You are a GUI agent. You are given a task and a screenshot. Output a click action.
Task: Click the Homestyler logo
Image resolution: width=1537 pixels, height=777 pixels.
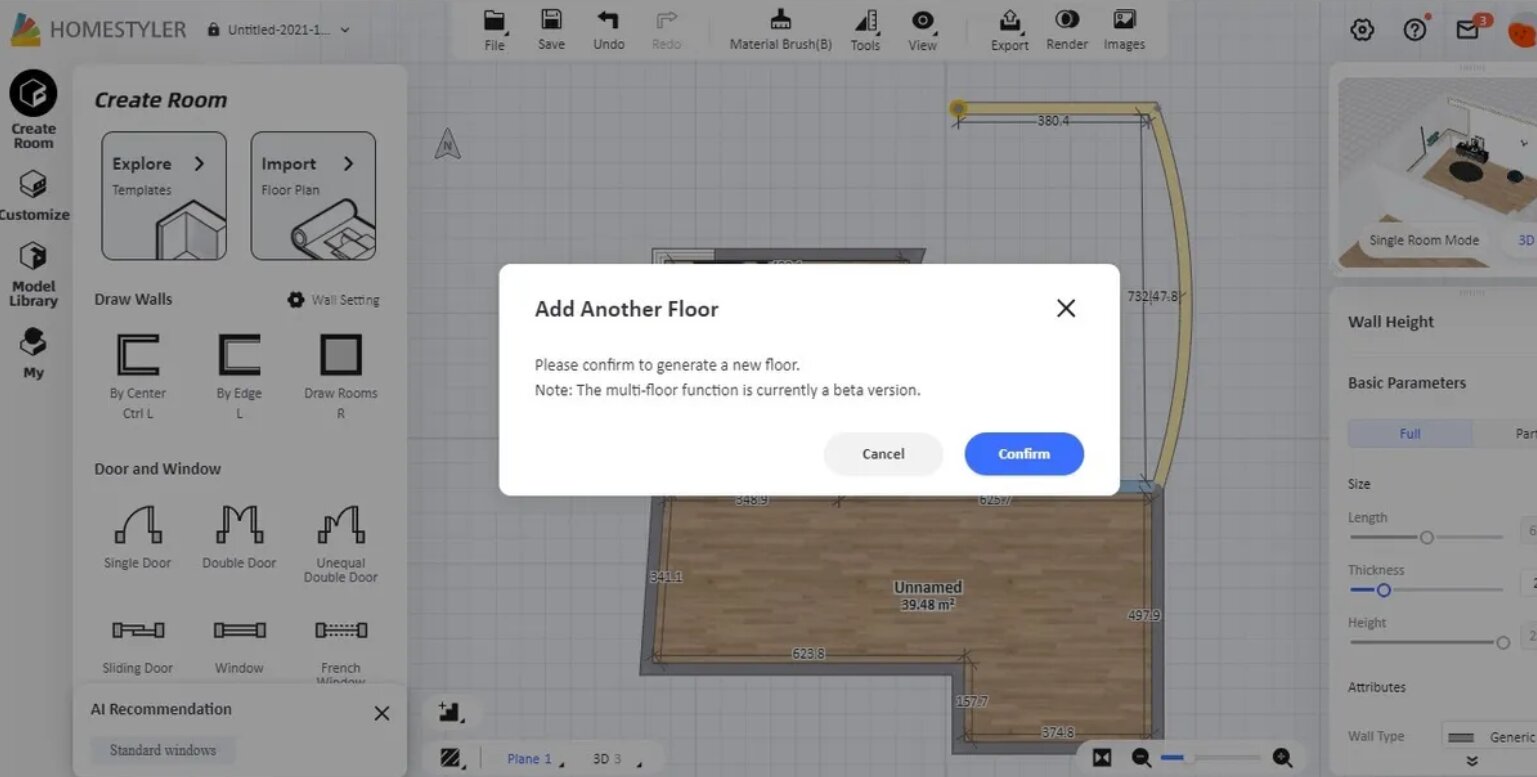click(x=98, y=29)
